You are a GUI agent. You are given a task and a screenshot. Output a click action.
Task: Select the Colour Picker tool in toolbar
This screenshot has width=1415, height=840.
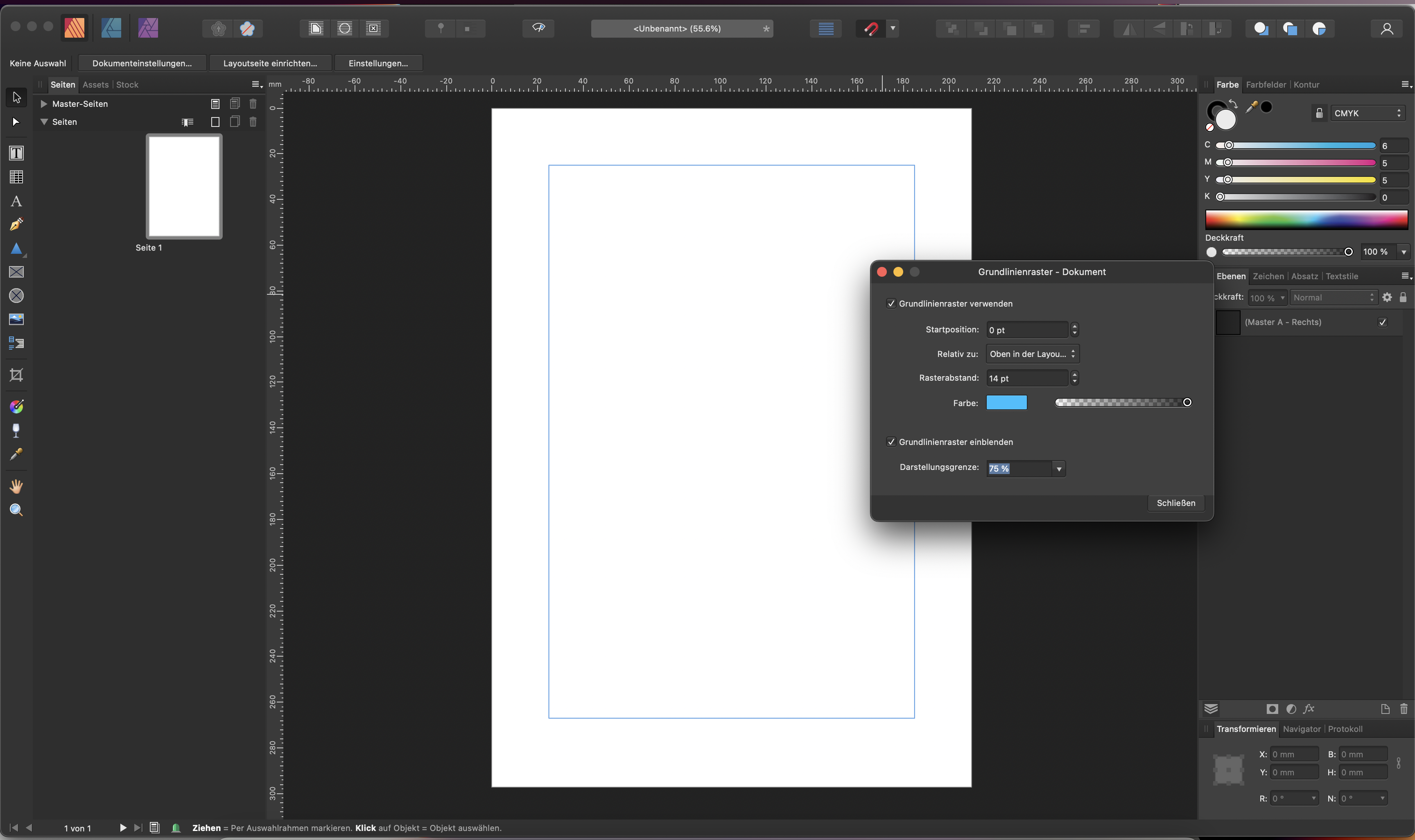tap(16, 454)
